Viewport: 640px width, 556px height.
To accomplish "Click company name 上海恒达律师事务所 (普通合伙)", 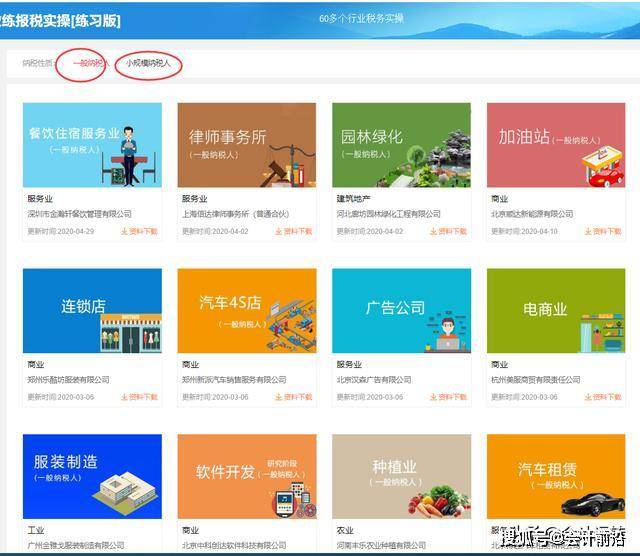I will [236, 214].
